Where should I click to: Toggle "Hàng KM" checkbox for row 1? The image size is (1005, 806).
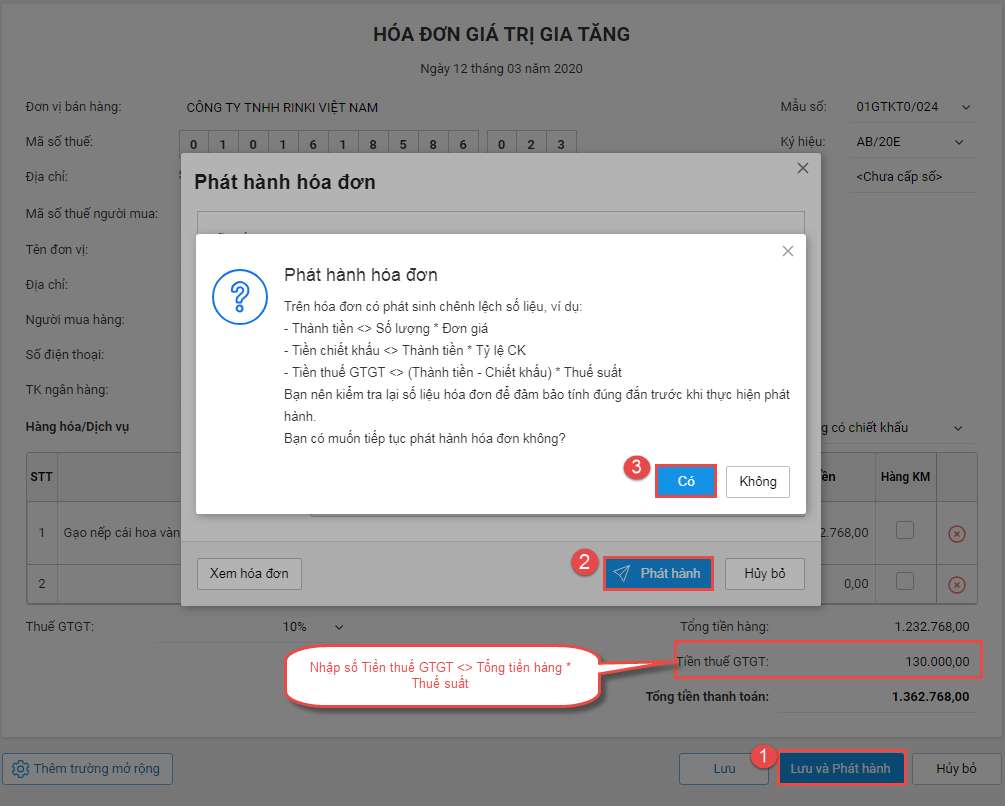coord(904,531)
